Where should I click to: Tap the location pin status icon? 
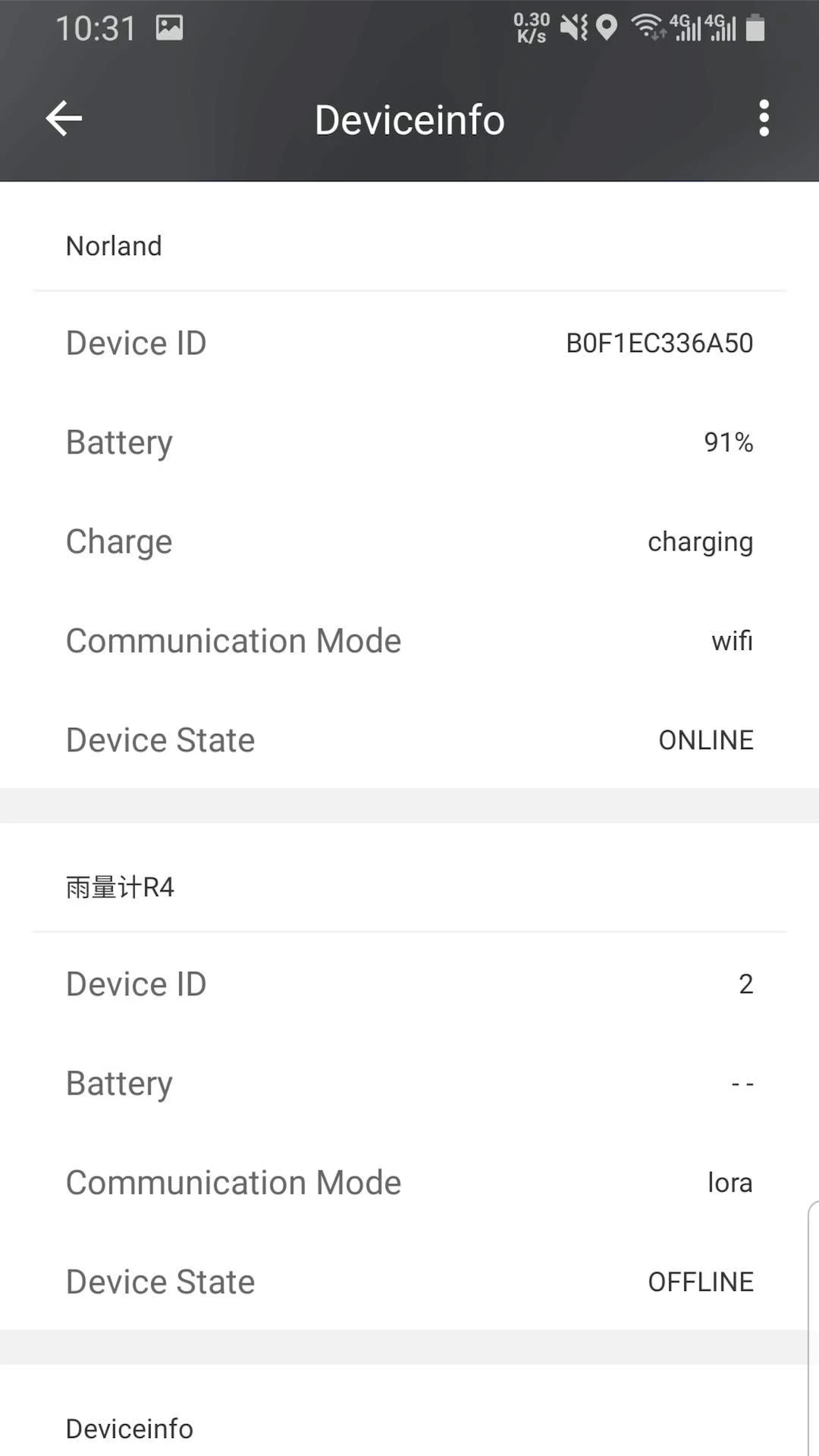tap(606, 28)
